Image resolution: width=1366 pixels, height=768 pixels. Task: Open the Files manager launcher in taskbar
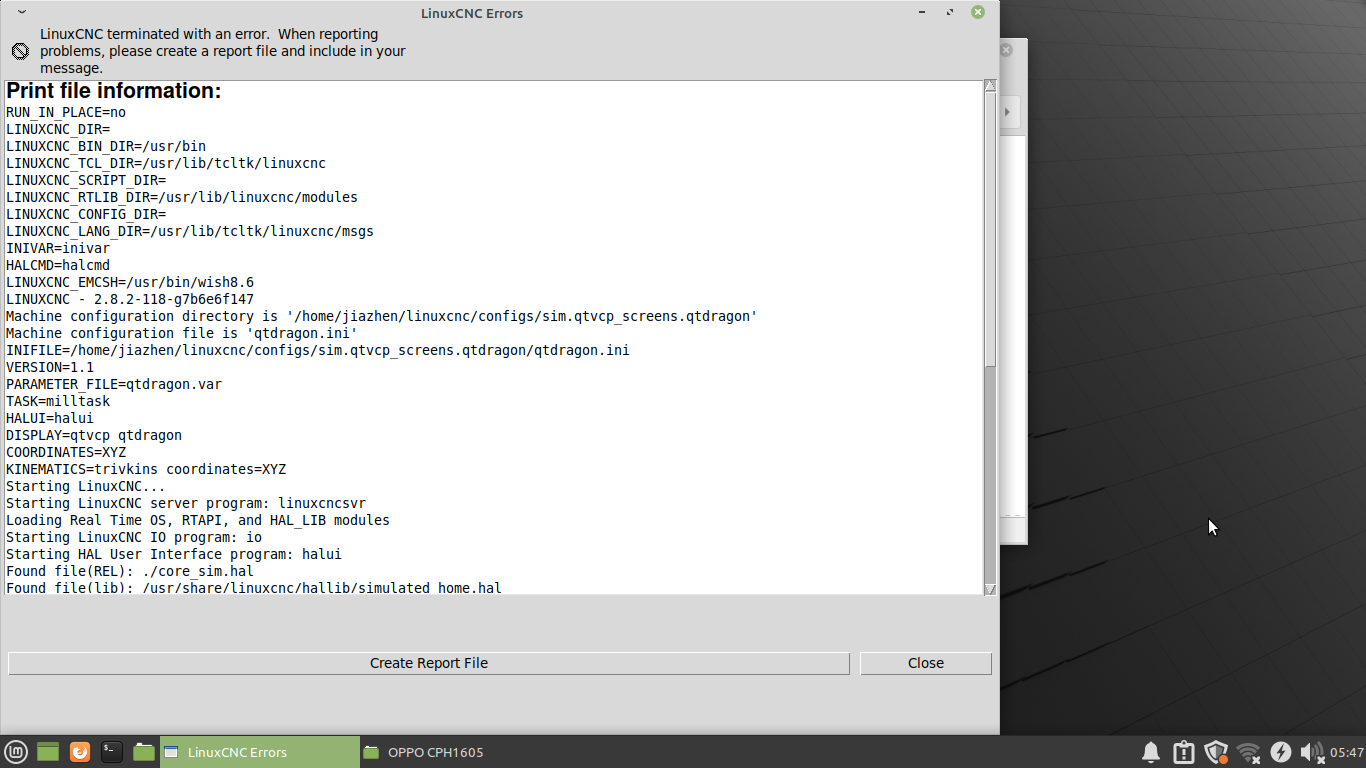point(144,752)
